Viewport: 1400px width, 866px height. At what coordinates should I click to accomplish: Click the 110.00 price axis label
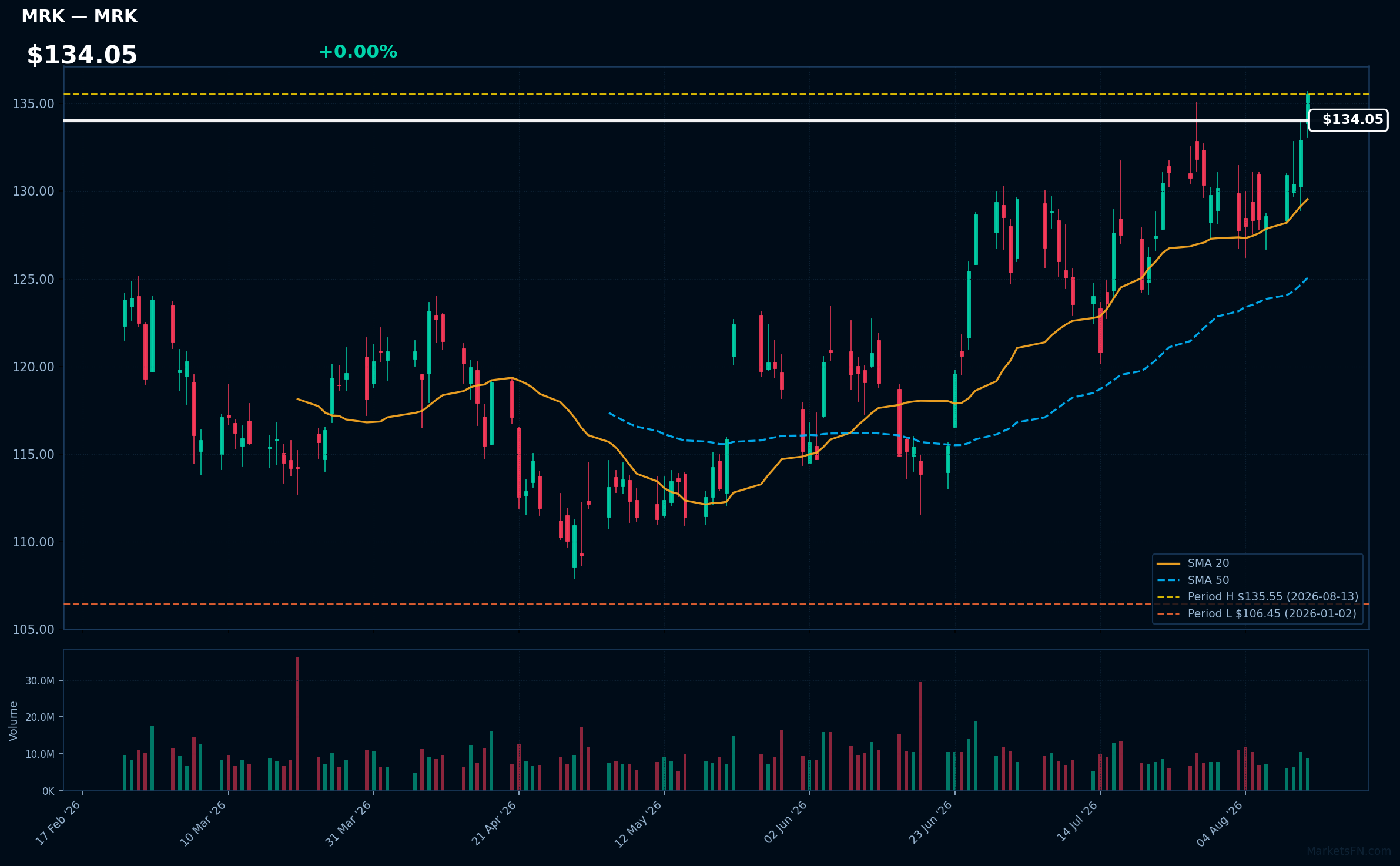pyautogui.click(x=34, y=542)
